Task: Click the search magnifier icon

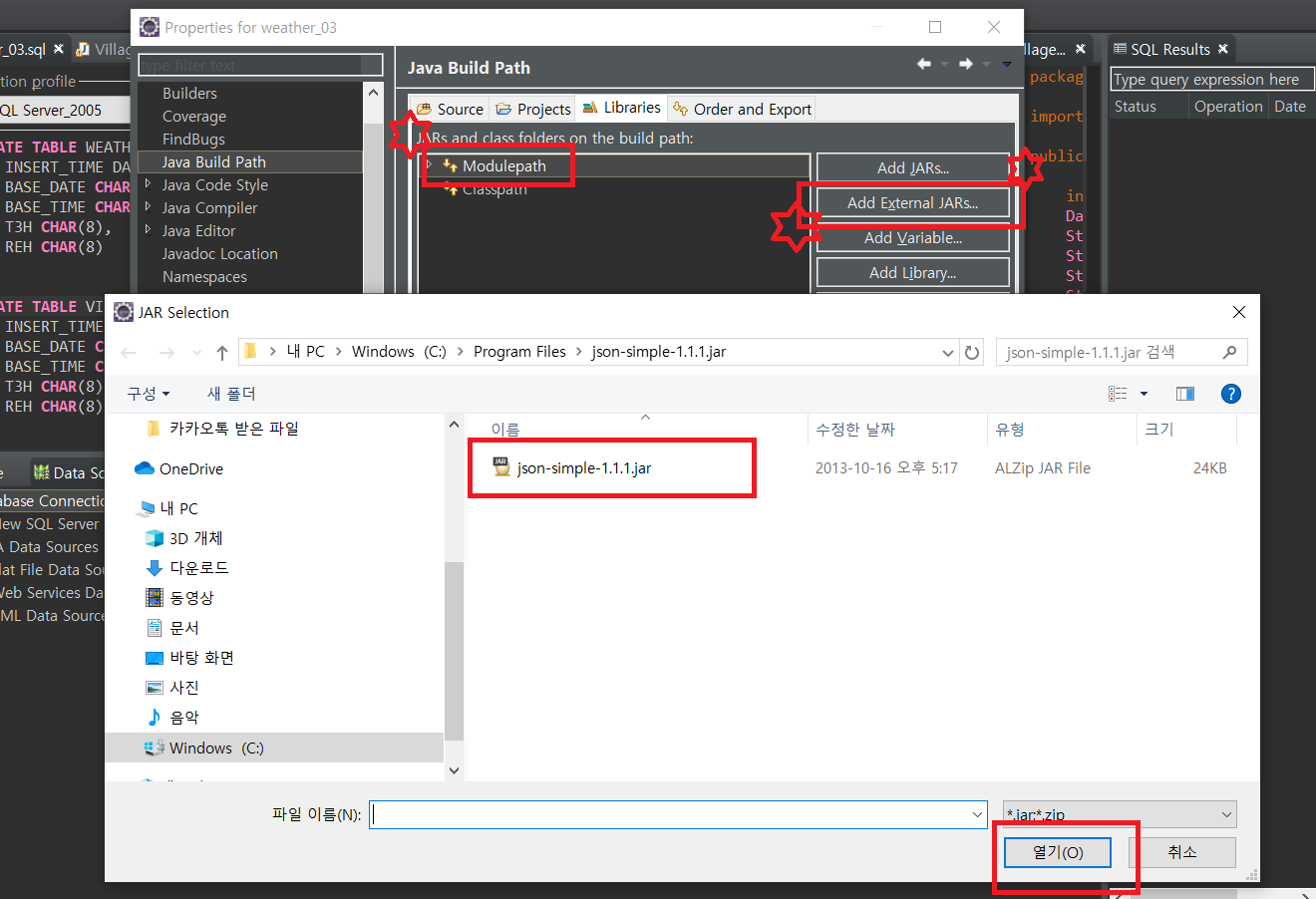Action: pyautogui.click(x=1229, y=352)
